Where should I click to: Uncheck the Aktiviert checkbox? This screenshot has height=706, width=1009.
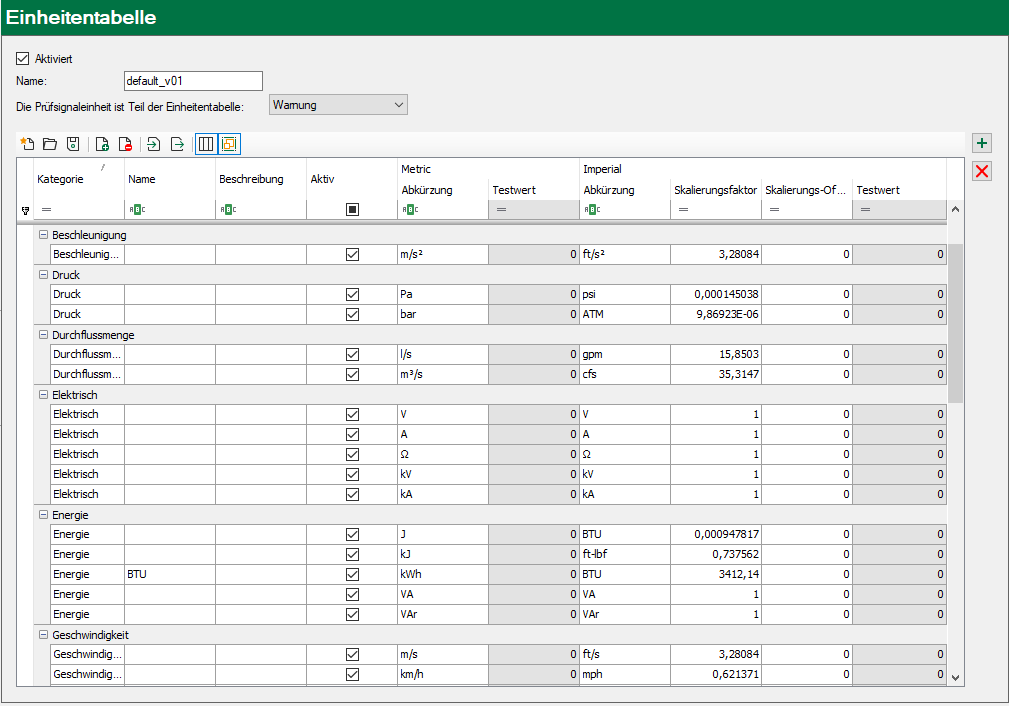[23, 59]
